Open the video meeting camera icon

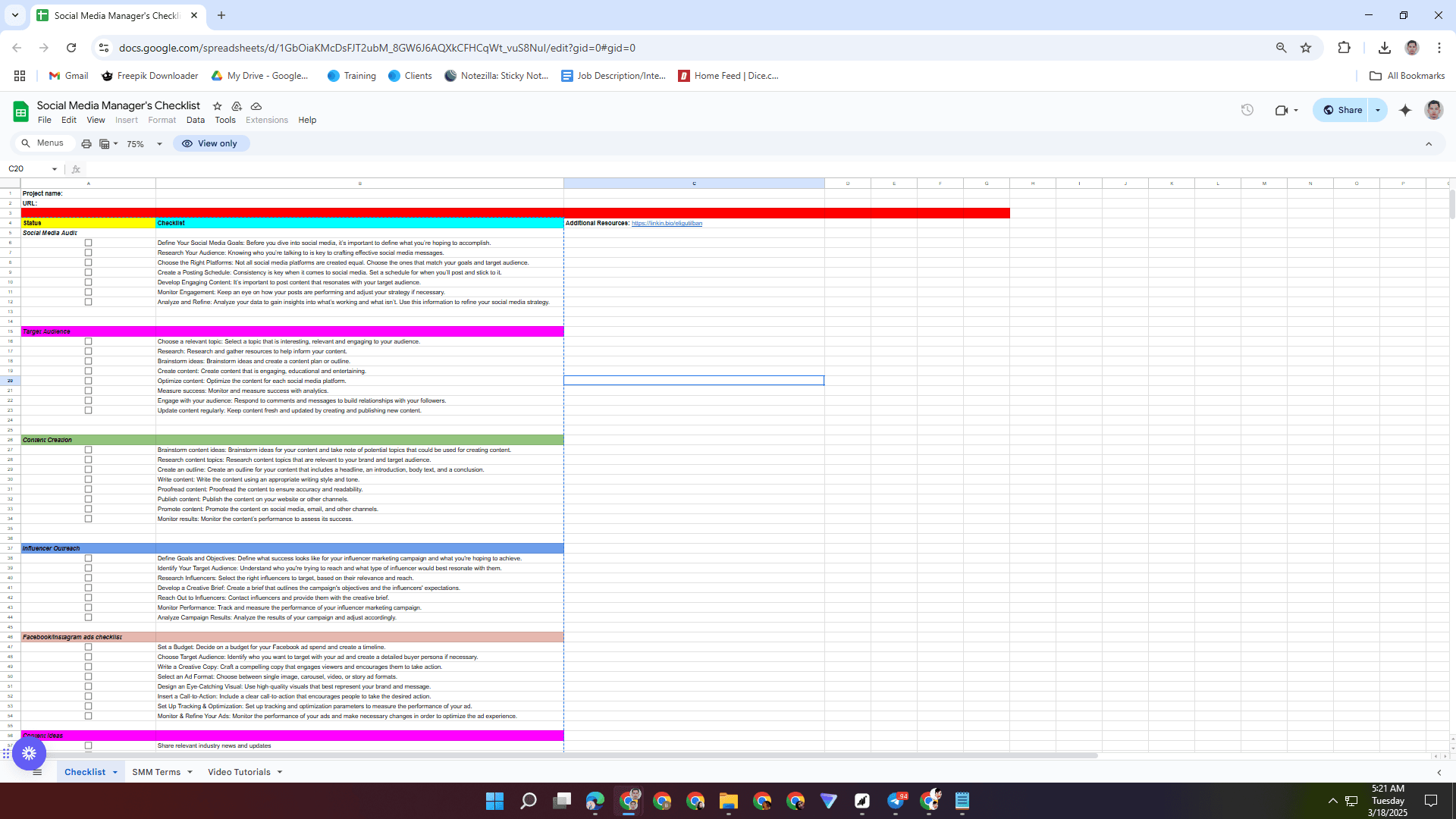click(1282, 110)
